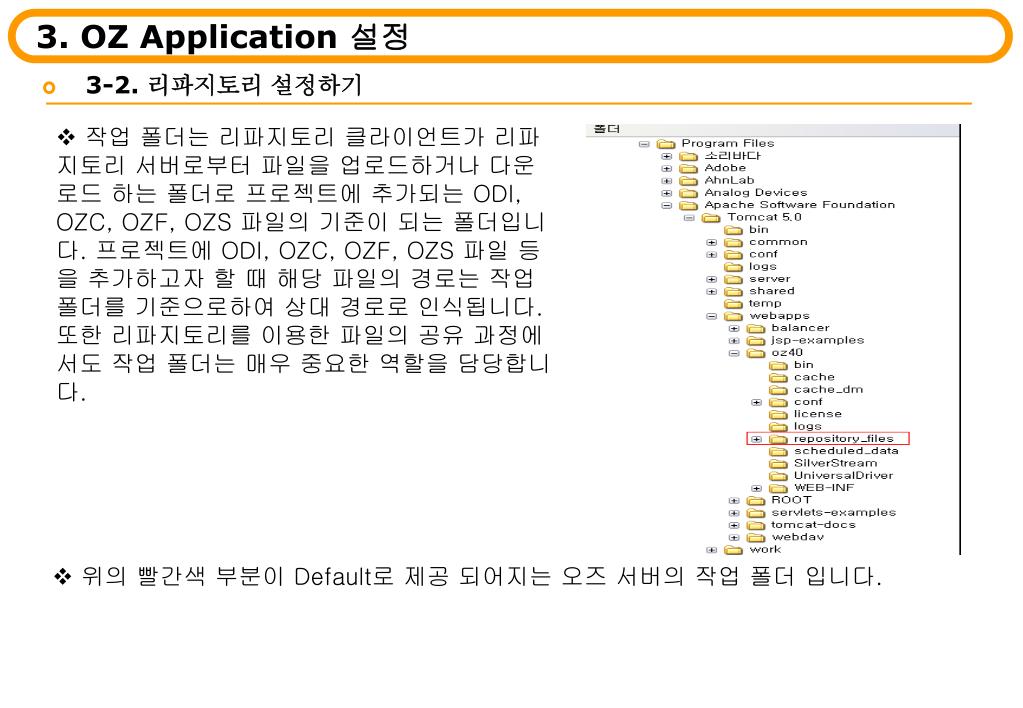Image resolution: width=1023 pixels, height=708 pixels.
Task: Select the 'repository_files' label
Action: [x=843, y=439]
